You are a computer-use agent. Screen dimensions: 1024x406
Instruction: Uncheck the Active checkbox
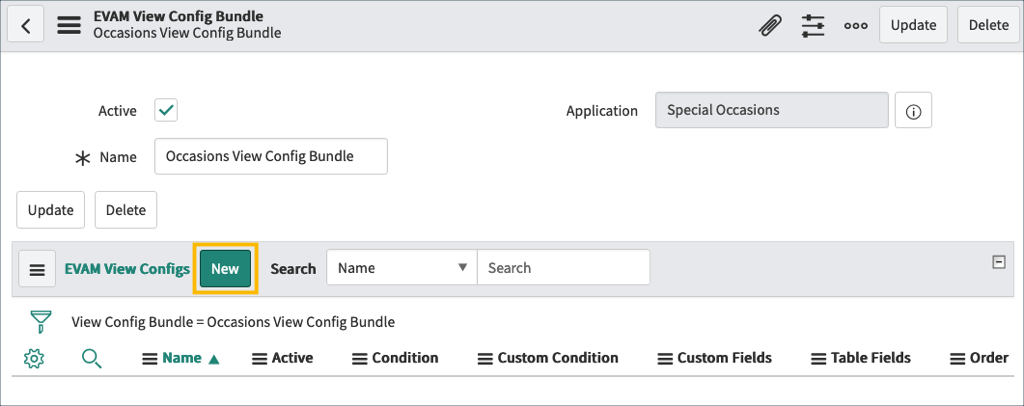(x=166, y=110)
